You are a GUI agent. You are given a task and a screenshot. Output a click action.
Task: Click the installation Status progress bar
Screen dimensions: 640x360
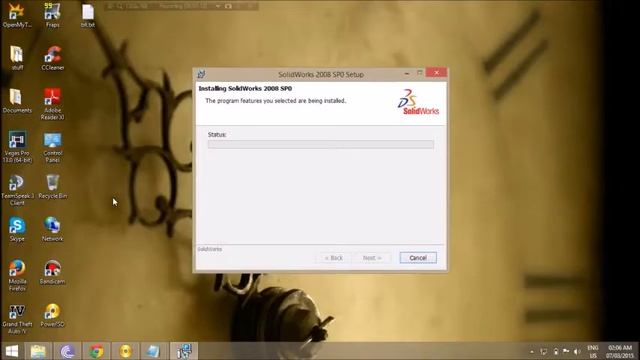(321, 144)
